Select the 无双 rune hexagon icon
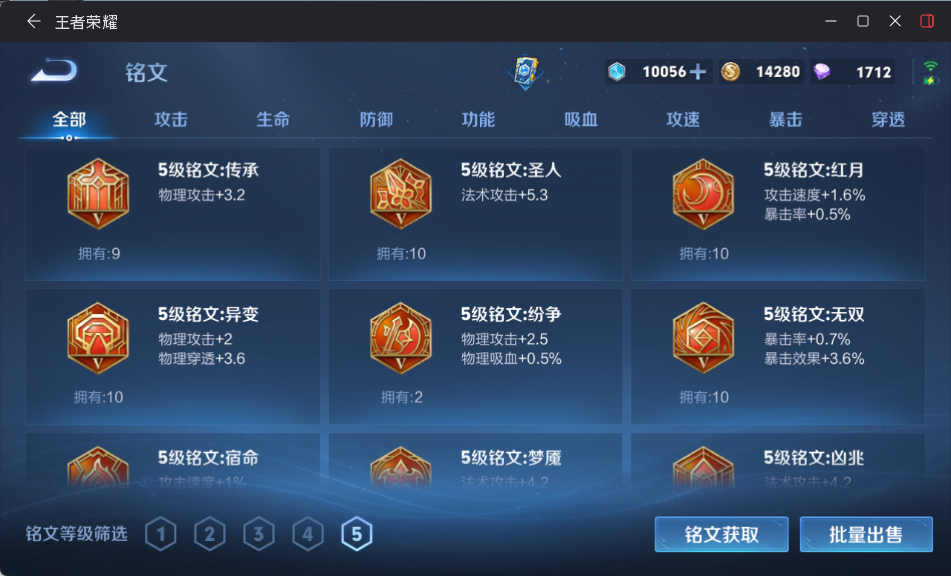 coord(703,338)
